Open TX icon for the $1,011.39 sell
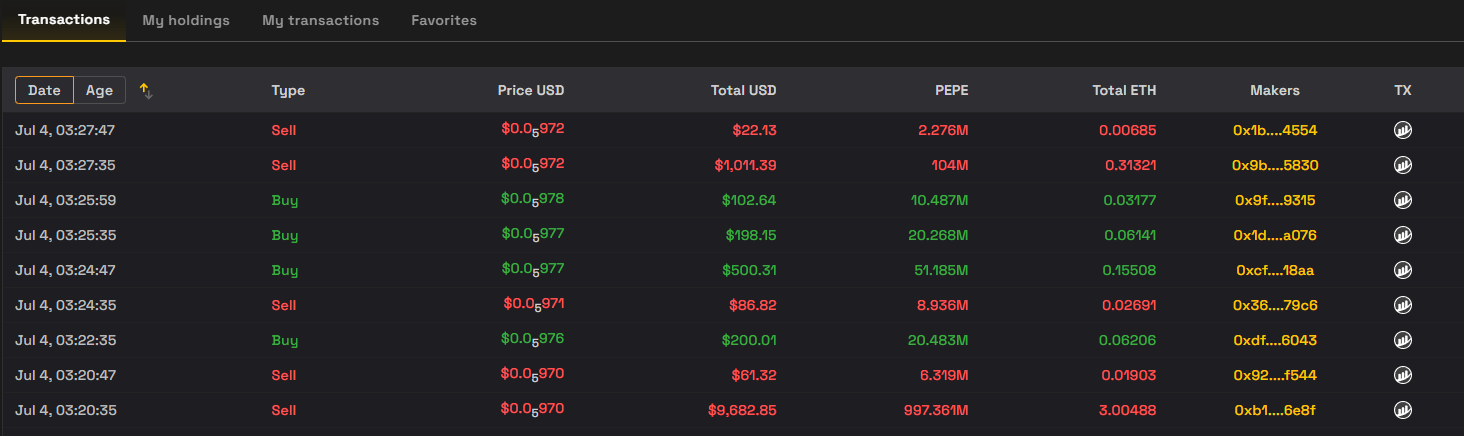 pyautogui.click(x=1402, y=165)
